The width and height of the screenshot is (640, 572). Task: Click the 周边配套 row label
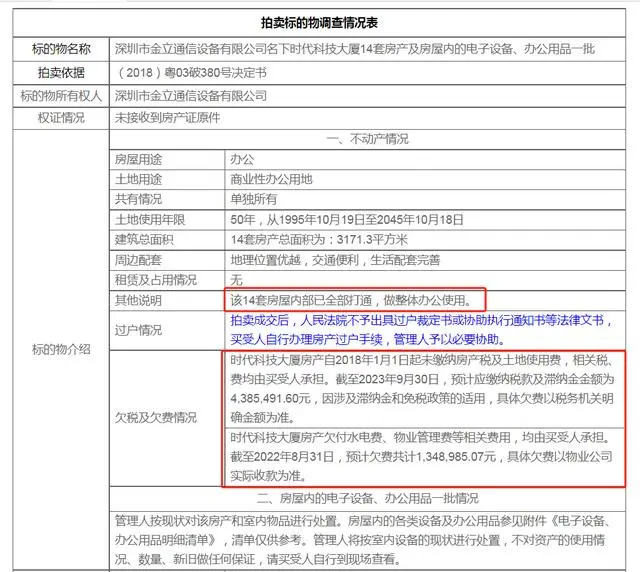(x=138, y=260)
